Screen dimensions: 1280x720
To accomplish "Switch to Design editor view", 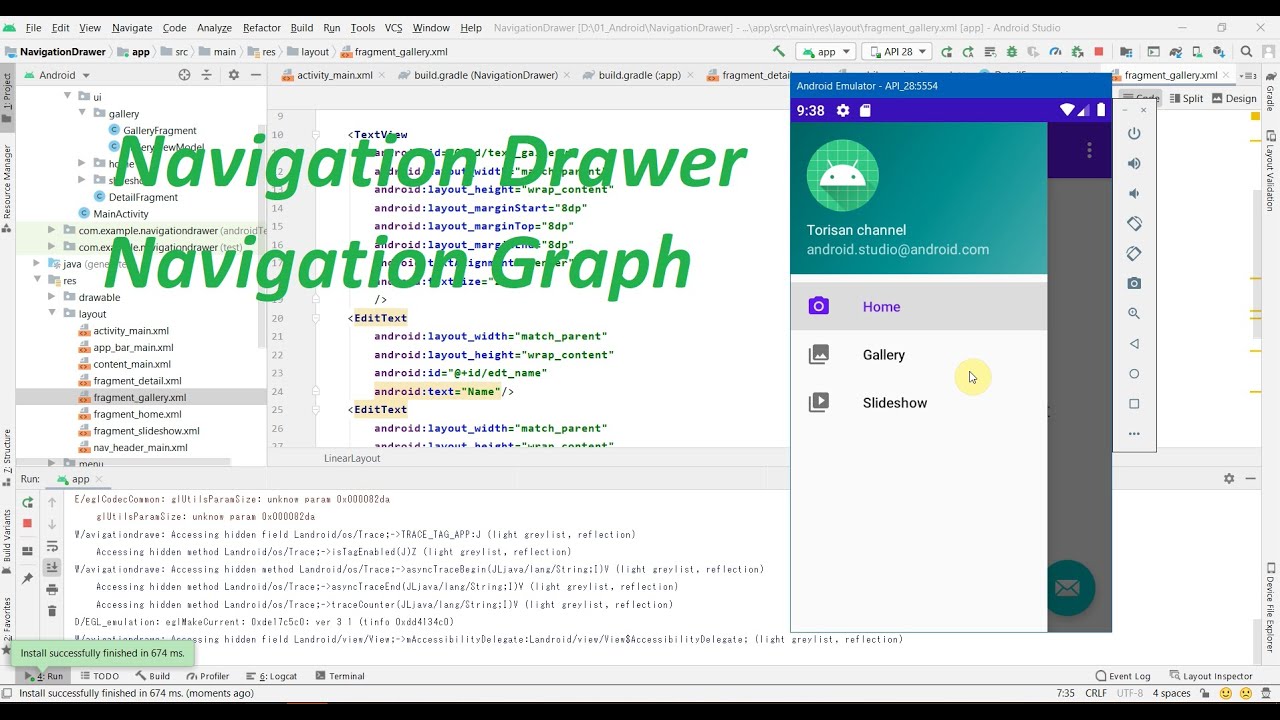I will point(1234,98).
